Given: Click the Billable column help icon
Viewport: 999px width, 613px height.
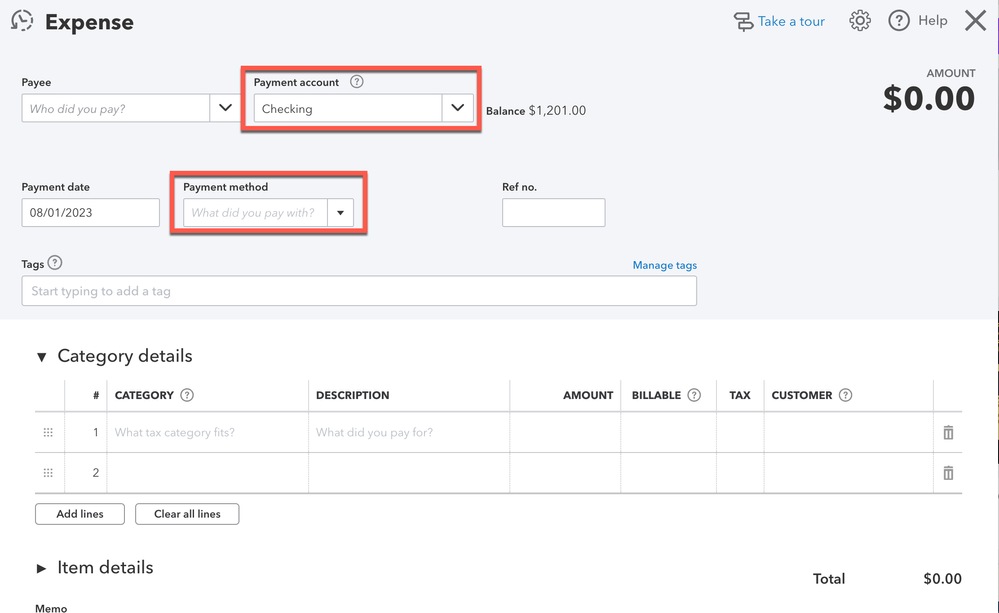Looking at the screenshot, I should (694, 395).
